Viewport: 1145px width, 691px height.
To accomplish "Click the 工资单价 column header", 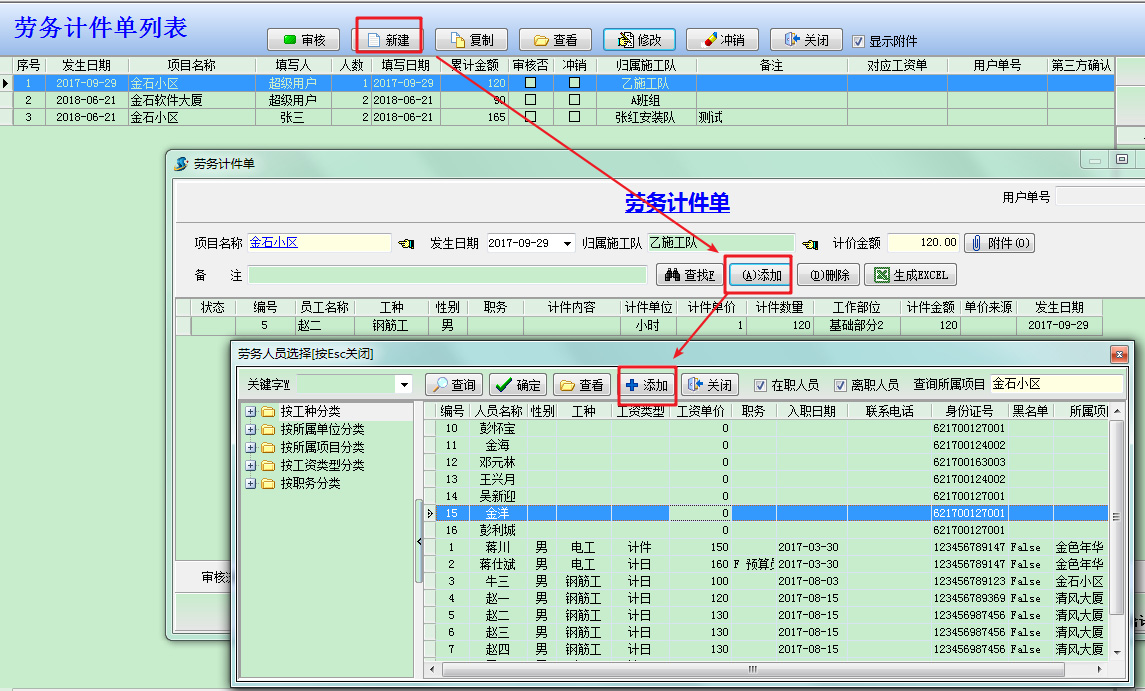I will (700, 411).
